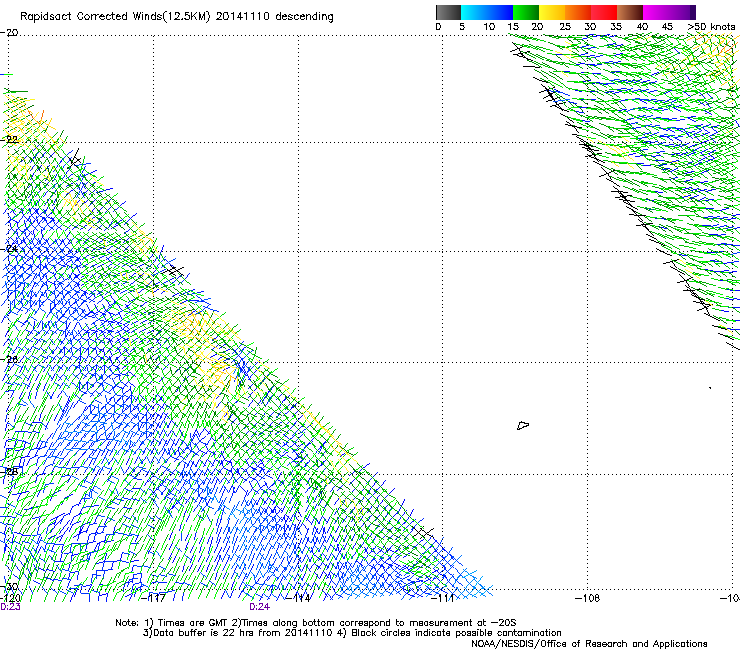Viewport: 740px width, 650px height.
Task: Click the '25' knots legend number
Action: pyautogui.click(x=565, y=27)
